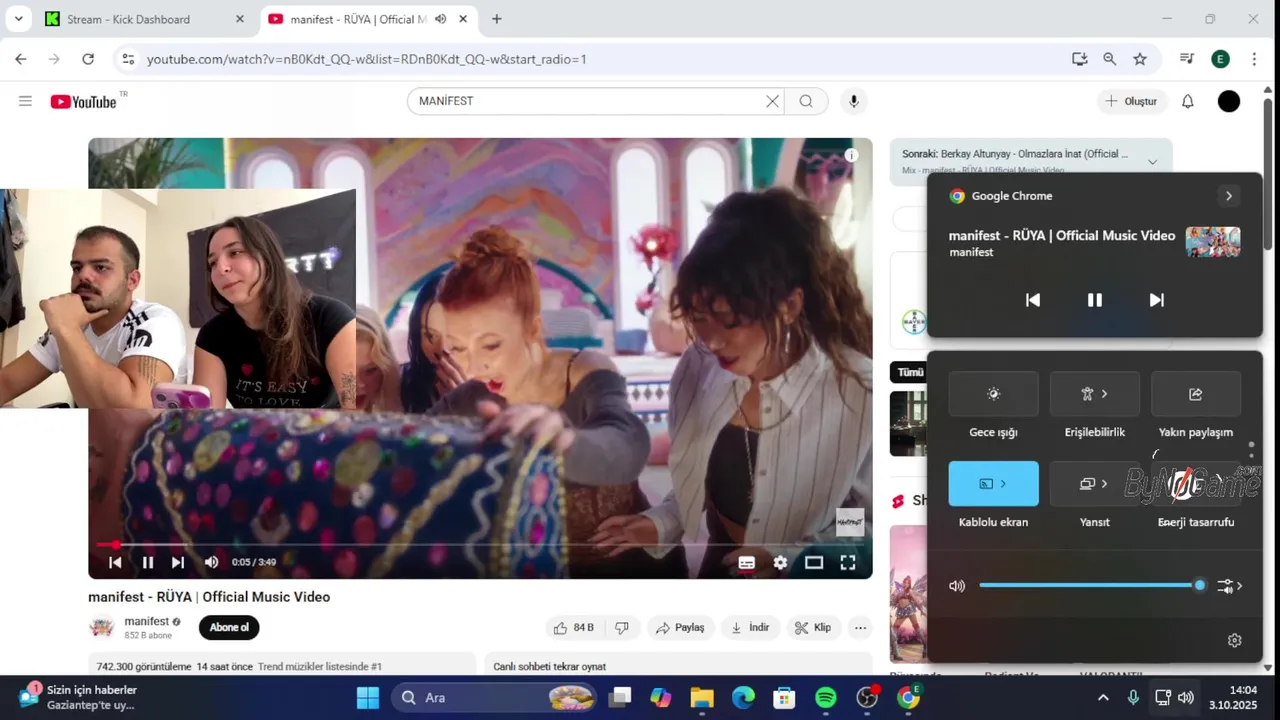Switch to theater mode in player

pyautogui.click(x=814, y=562)
